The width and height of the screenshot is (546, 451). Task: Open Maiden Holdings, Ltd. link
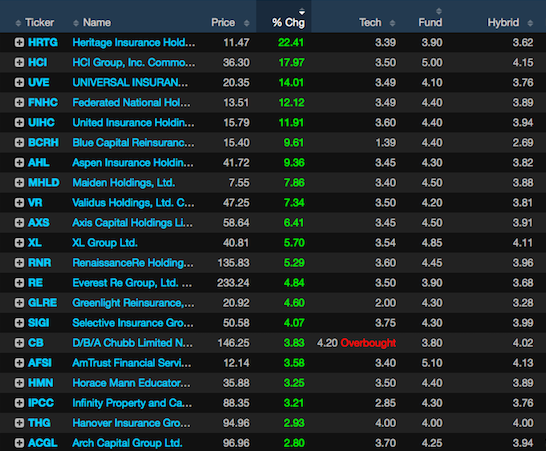pyautogui.click(x=124, y=182)
